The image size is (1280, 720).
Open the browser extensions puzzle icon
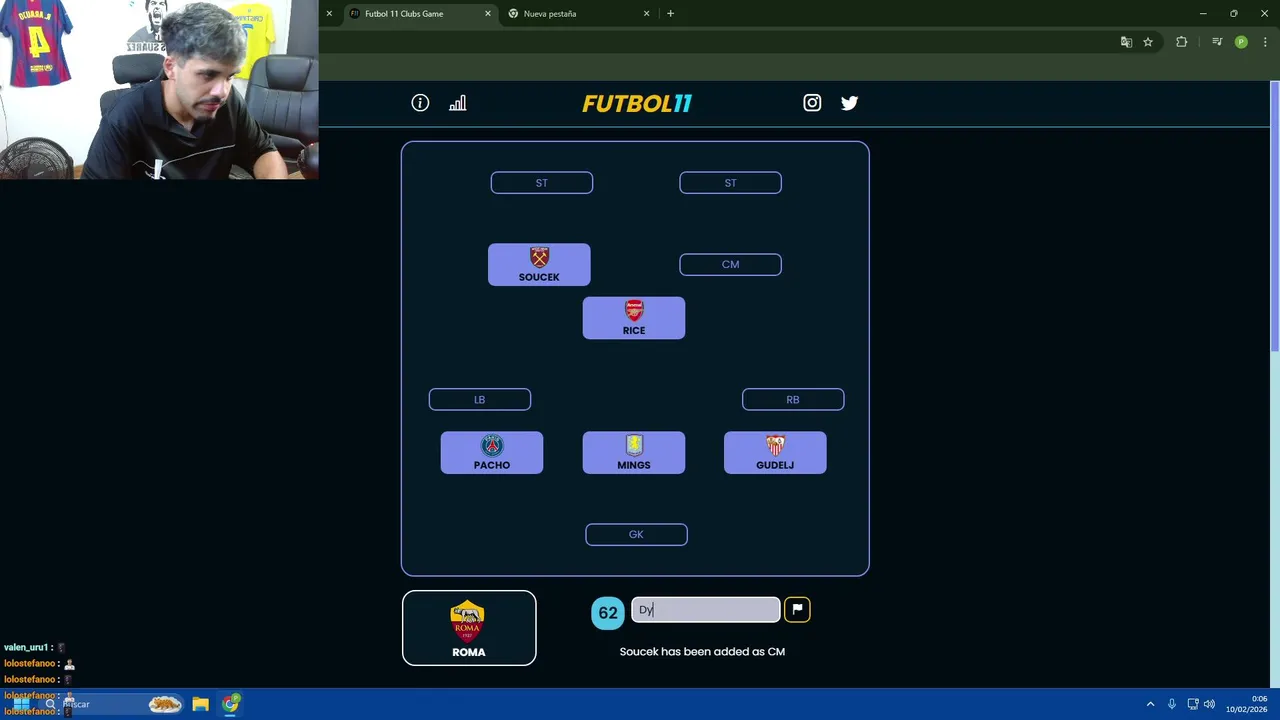click(1181, 42)
